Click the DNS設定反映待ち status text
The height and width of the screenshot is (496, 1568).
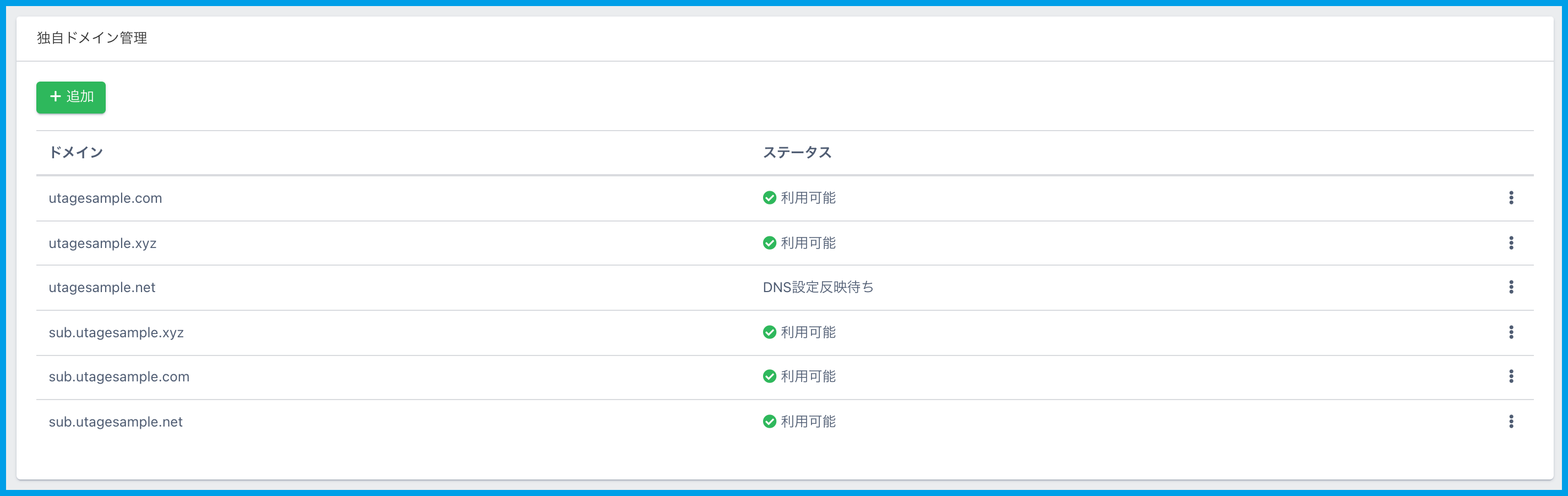pyautogui.click(x=818, y=287)
